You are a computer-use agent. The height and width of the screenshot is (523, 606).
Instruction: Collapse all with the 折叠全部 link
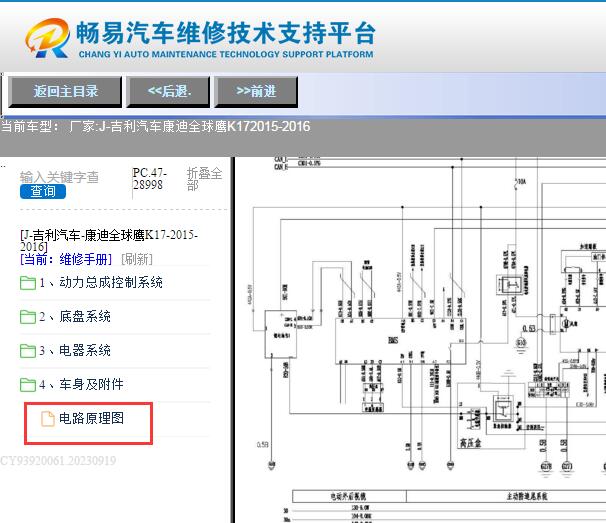pos(204,179)
